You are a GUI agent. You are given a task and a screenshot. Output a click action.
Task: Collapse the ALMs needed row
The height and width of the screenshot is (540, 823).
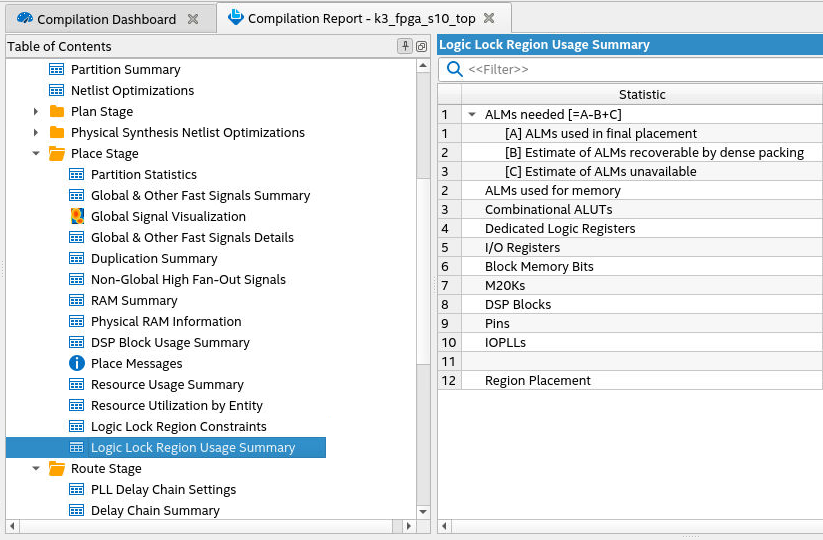(472, 114)
